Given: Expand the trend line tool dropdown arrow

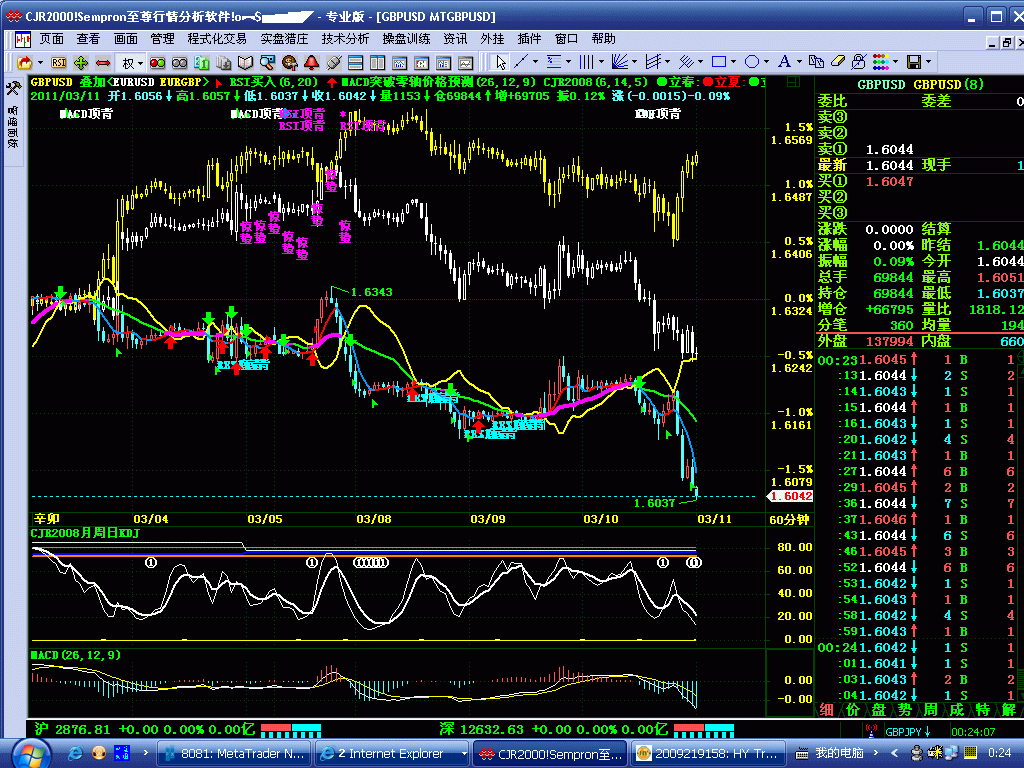Looking at the screenshot, I should pos(536,62).
